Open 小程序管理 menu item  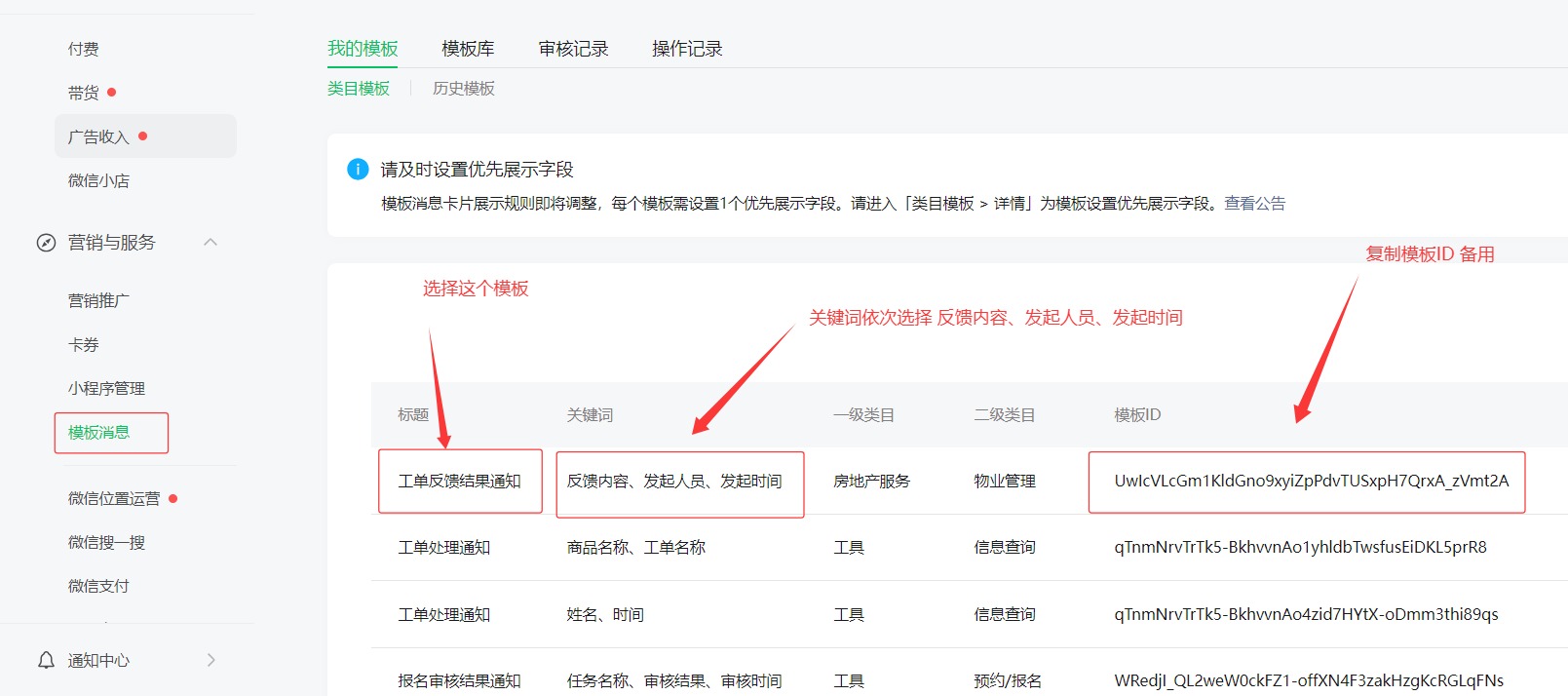tap(106, 388)
